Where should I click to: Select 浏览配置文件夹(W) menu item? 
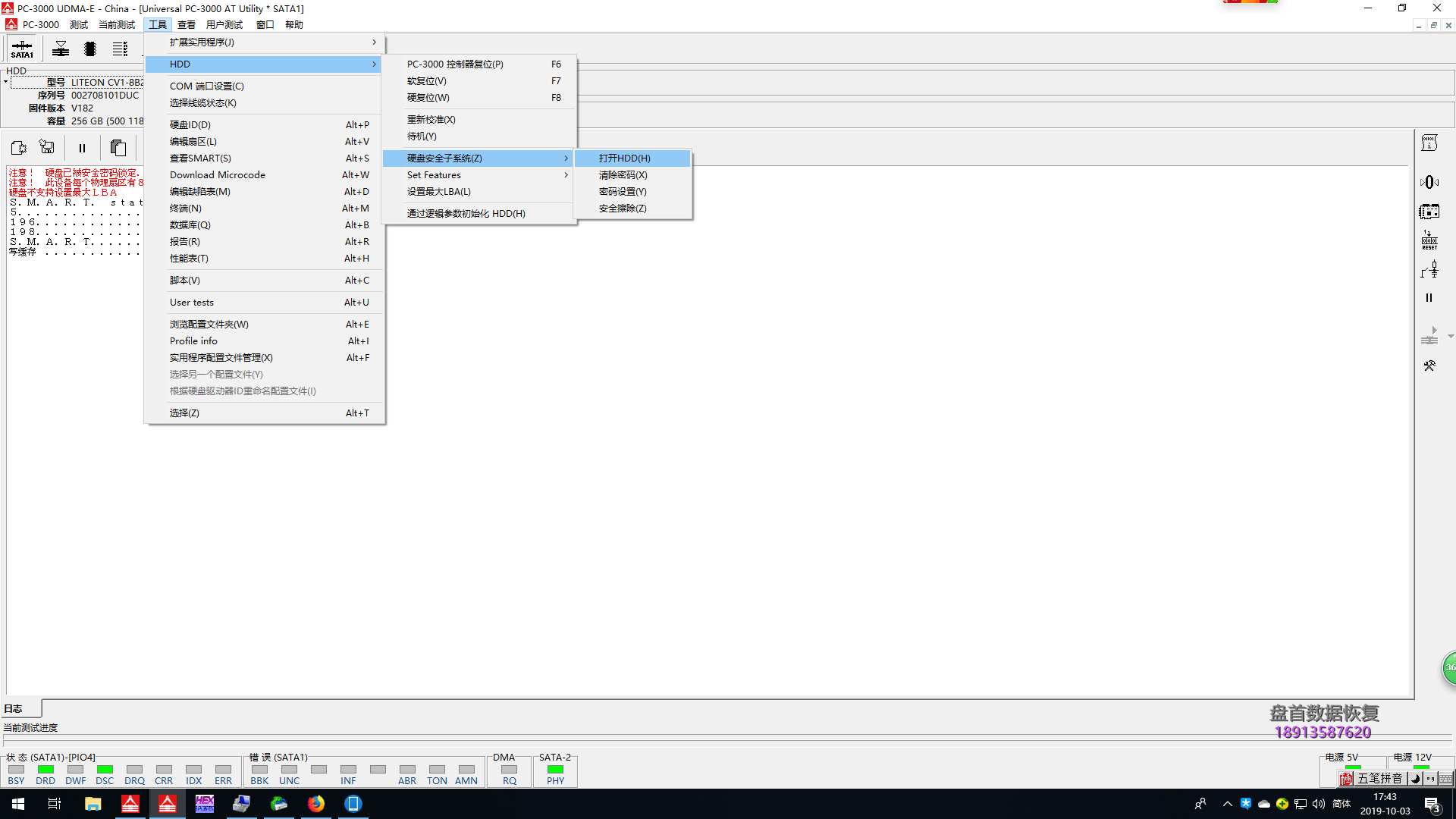pos(264,325)
